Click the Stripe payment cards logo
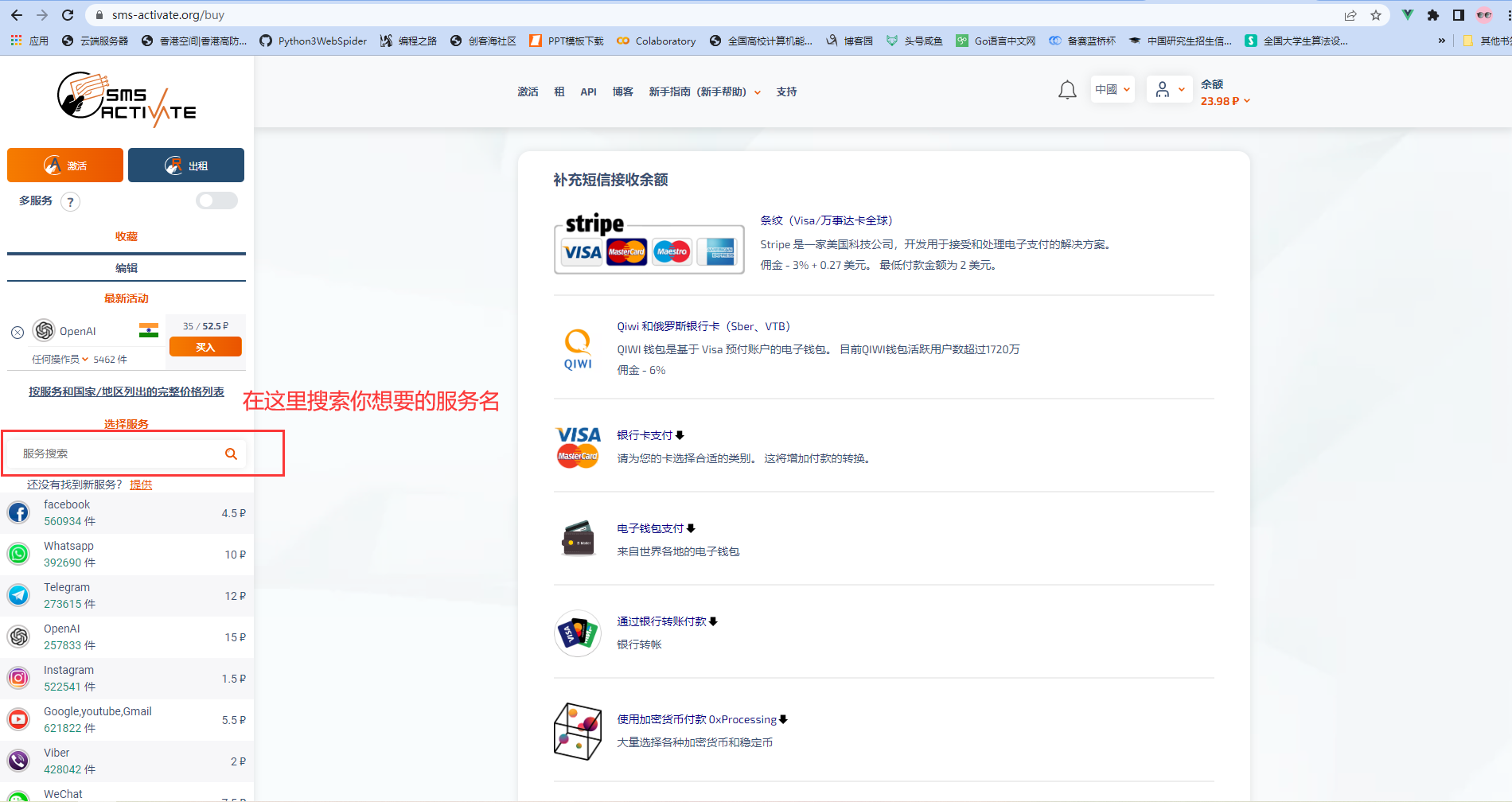1512x802 pixels. pos(649,243)
